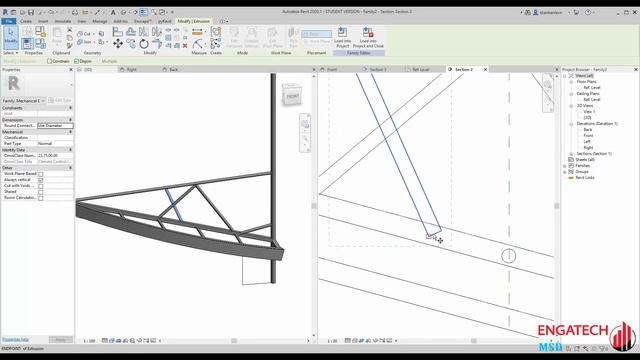Toggle Room Calculation Point checkbox
This screenshot has width=640, height=360.
pos(40,198)
